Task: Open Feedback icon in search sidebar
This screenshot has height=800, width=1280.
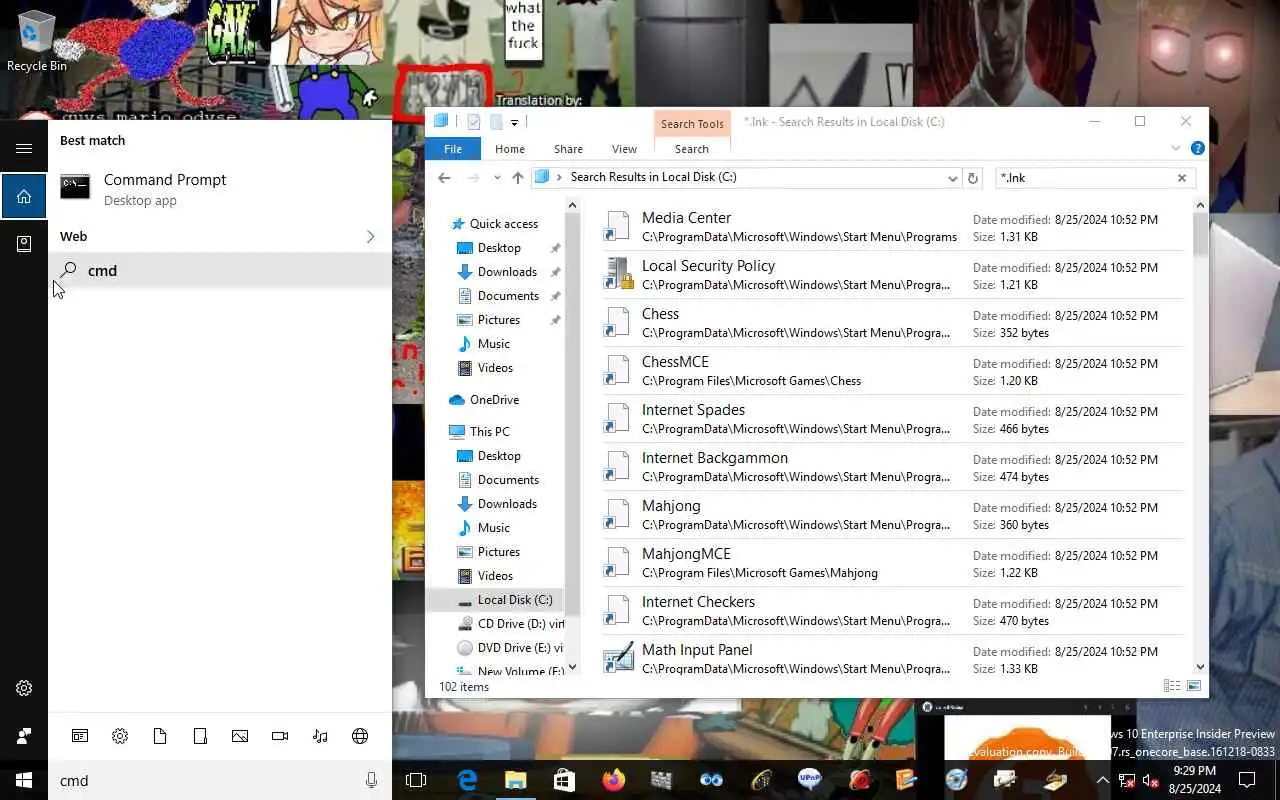Action: (x=24, y=736)
